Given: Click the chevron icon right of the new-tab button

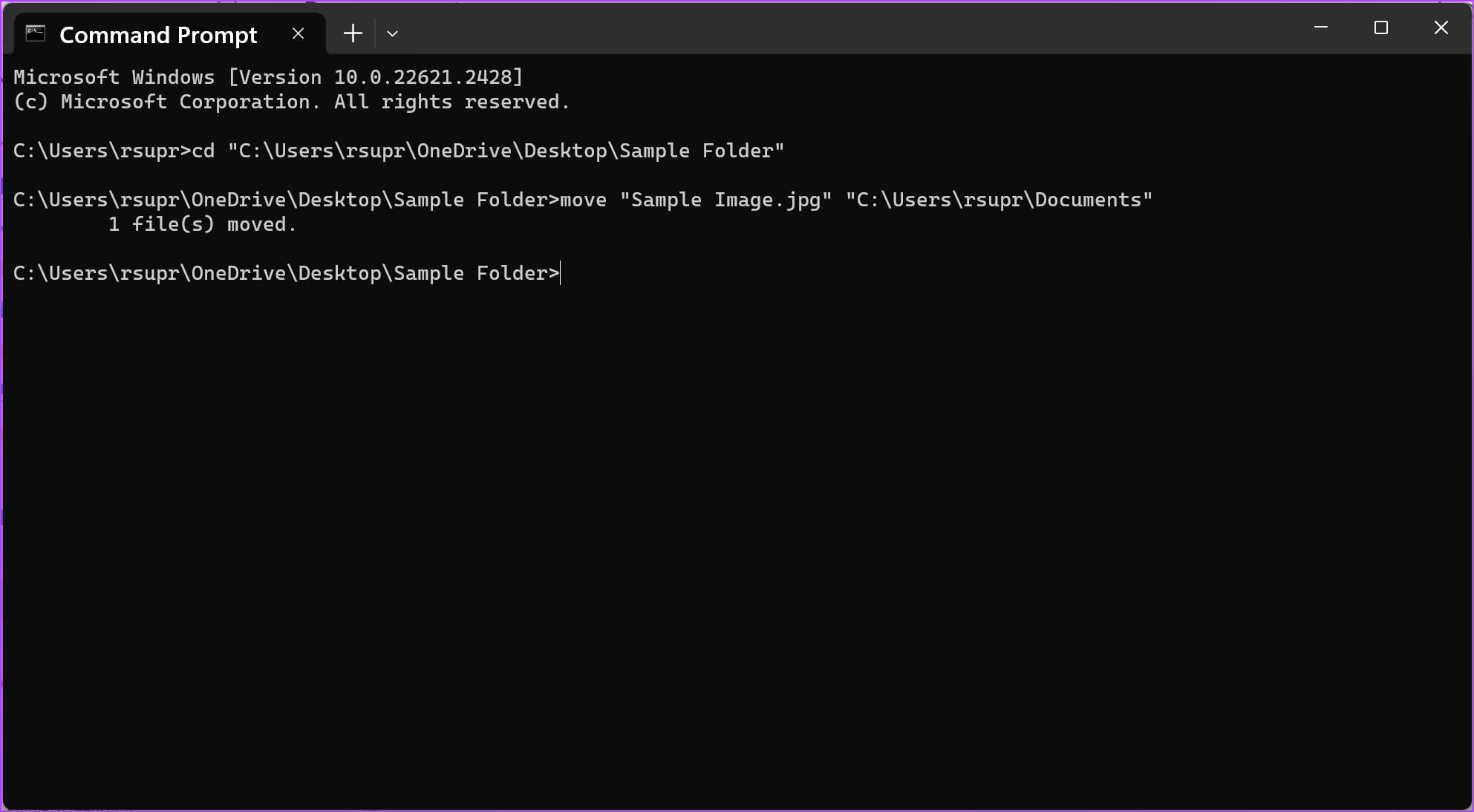Looking at the screenshot, I should click(393, 33).
